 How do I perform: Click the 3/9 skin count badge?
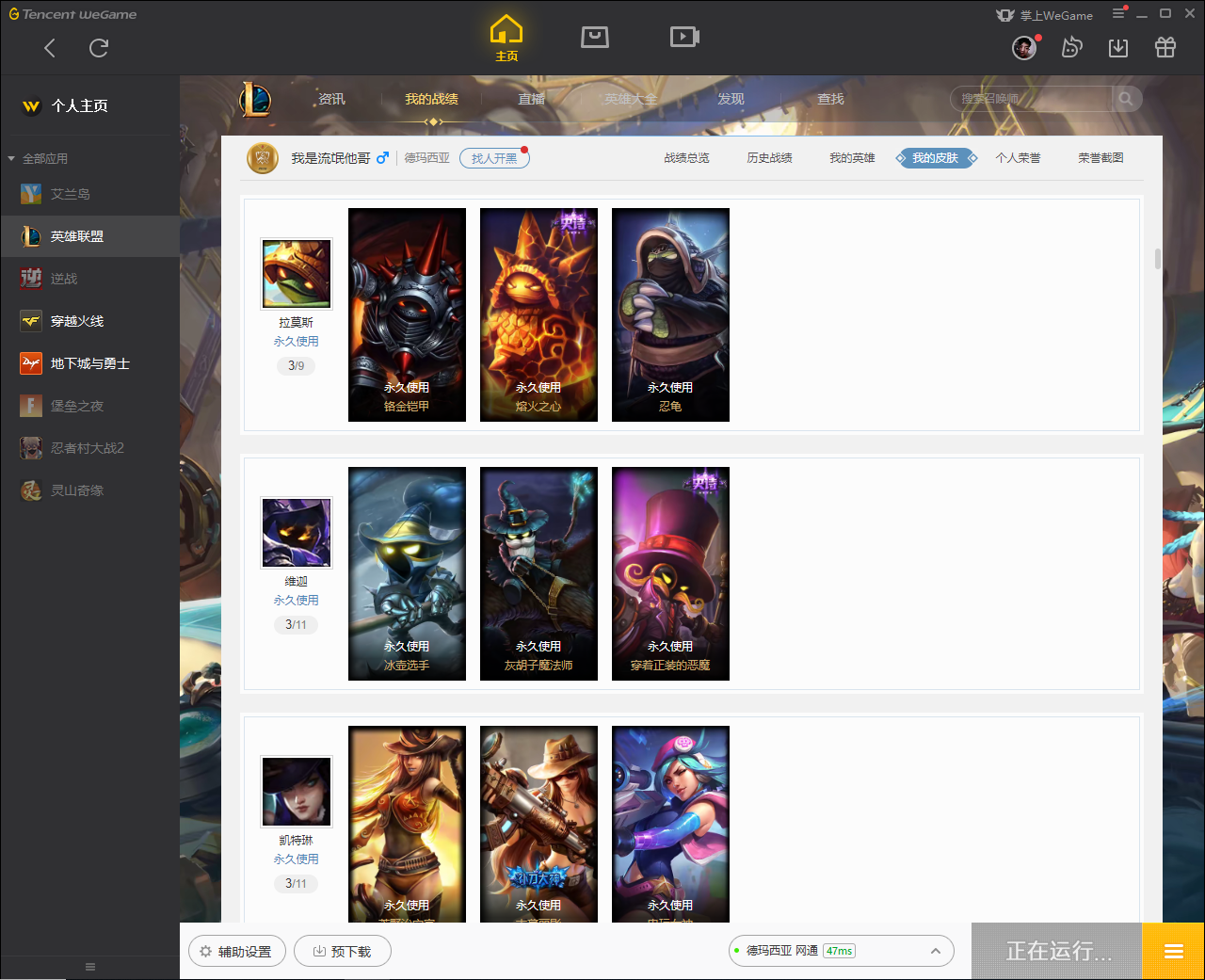point(297,366)
